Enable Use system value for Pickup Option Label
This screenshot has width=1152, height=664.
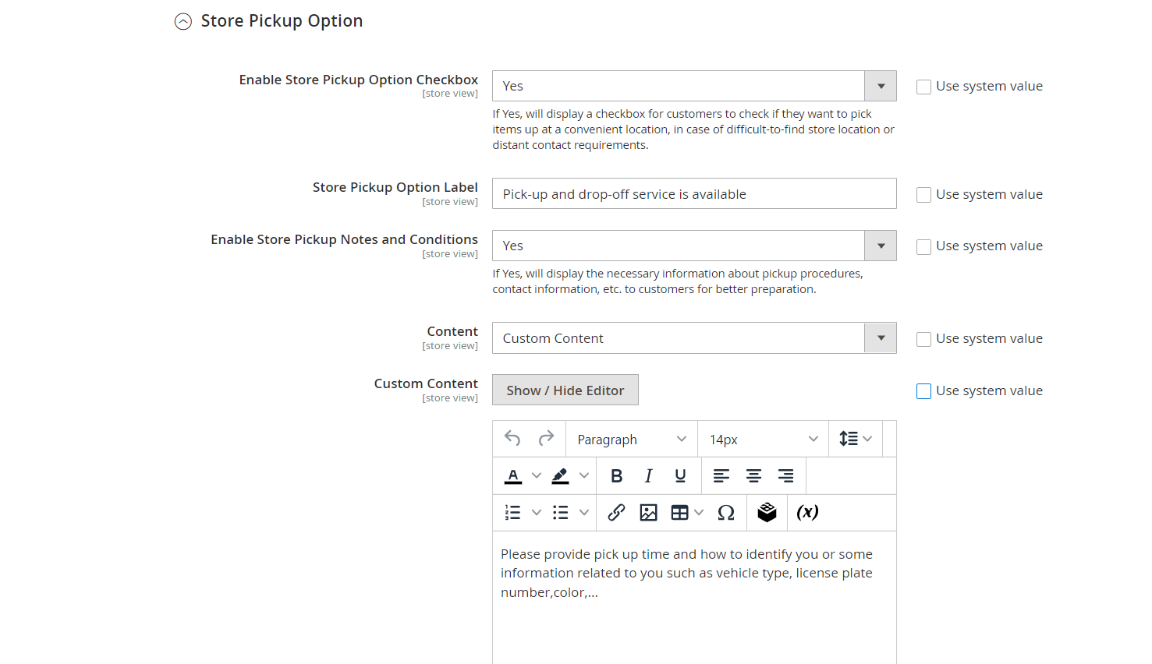pos(923,195)
